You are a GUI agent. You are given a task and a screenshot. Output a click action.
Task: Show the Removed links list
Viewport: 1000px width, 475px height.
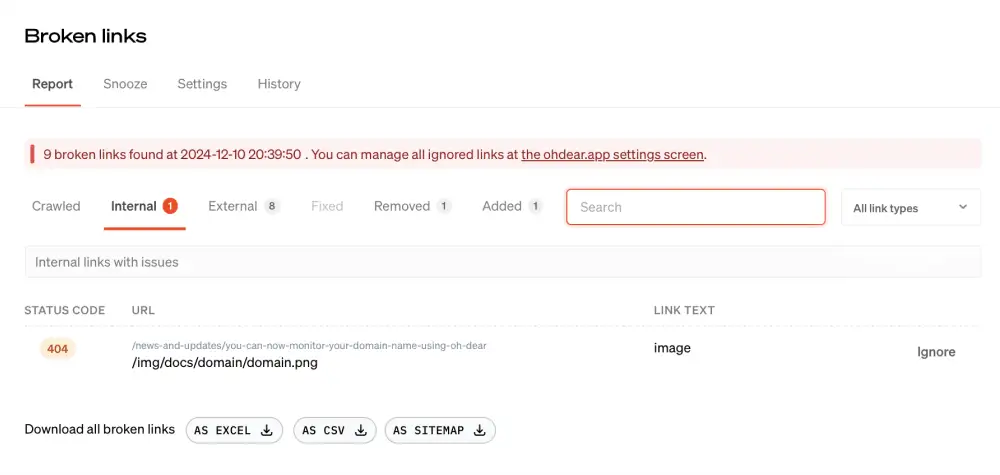pyautogui.click(x=402, y=206)
